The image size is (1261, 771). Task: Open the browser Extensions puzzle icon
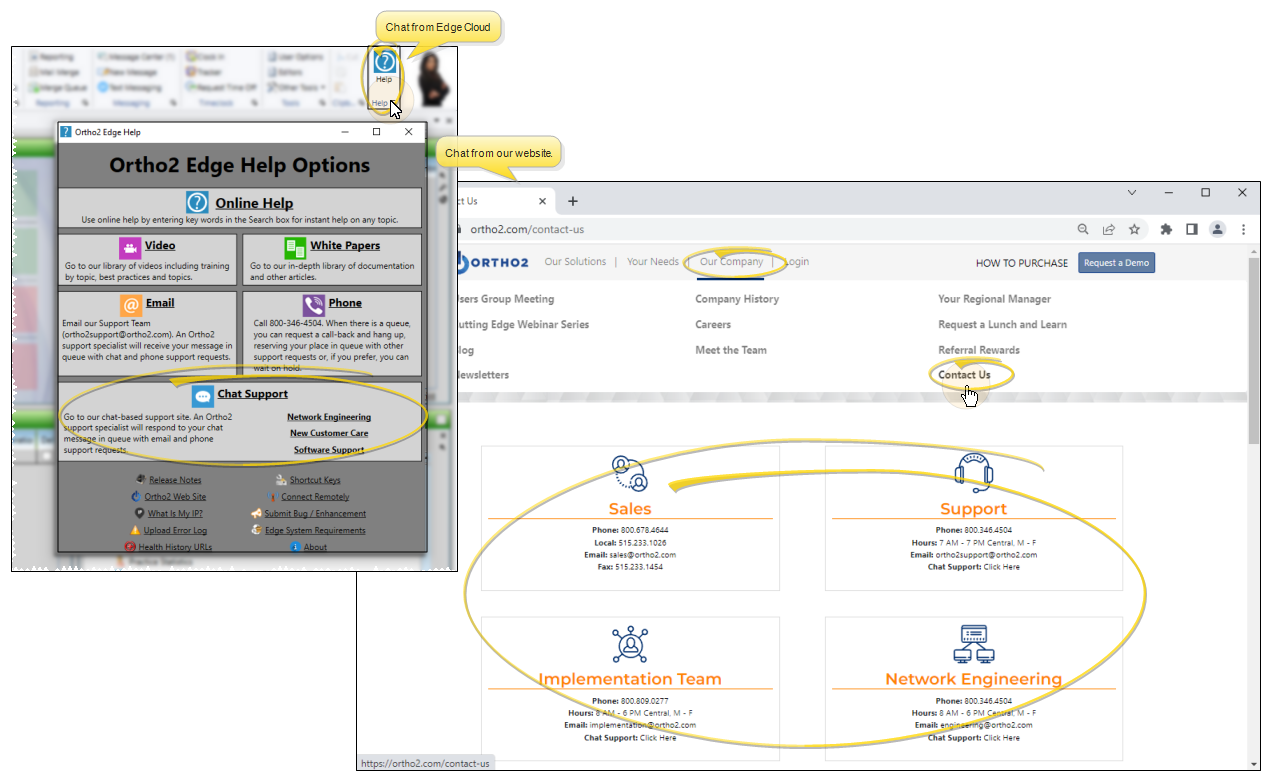[x=1166, y=229]
